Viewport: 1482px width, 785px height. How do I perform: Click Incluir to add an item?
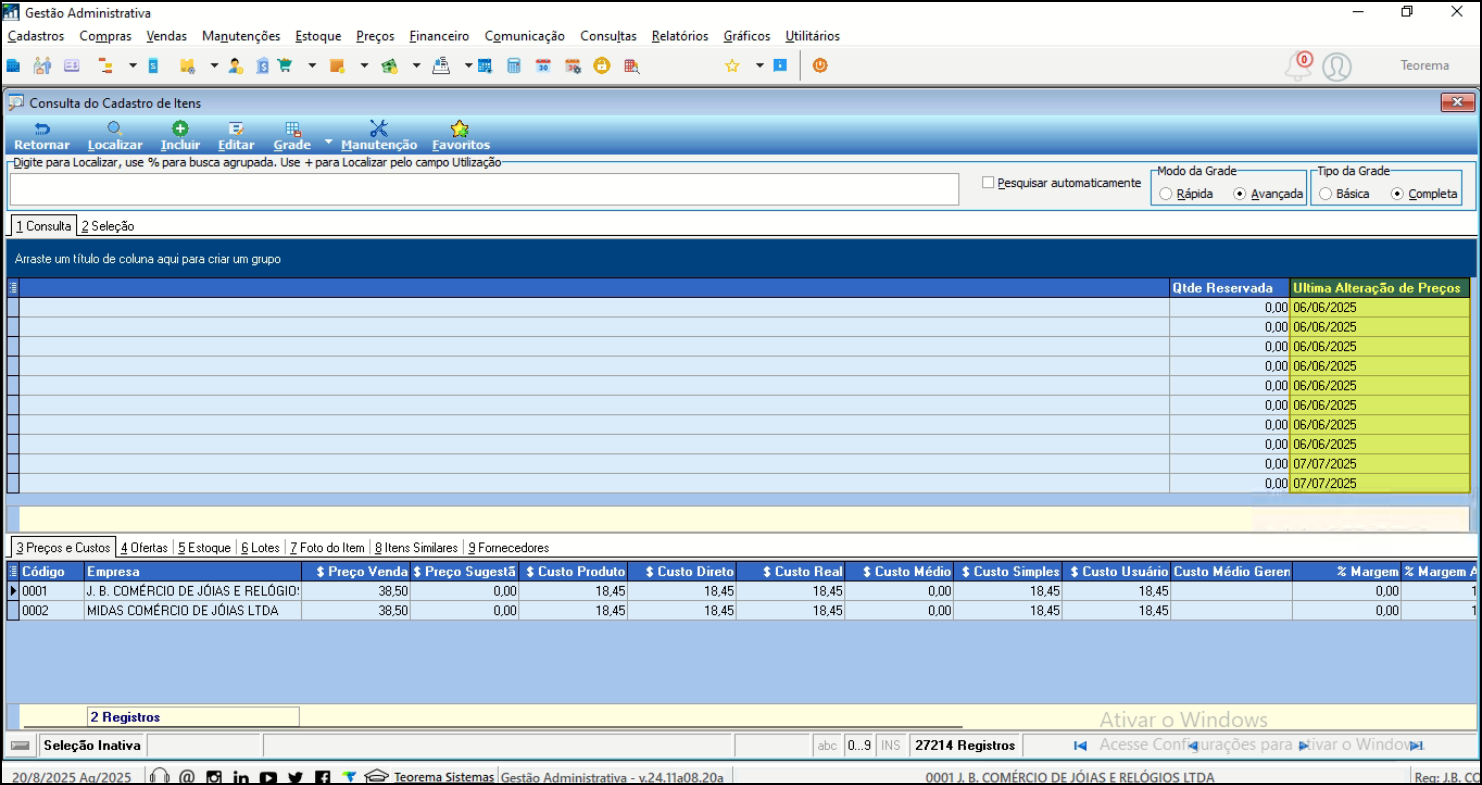(x=180, y=136)
